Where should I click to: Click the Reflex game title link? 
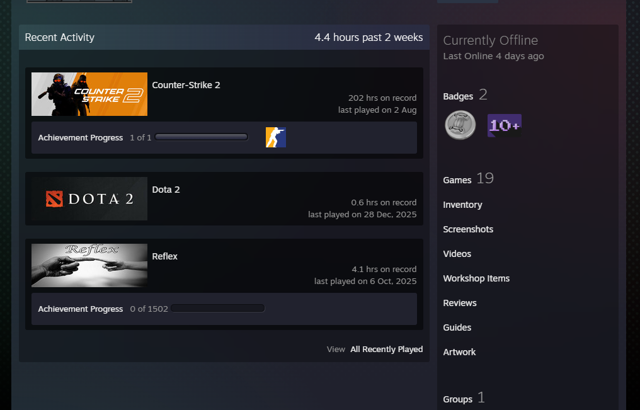(x=164, y=256)
